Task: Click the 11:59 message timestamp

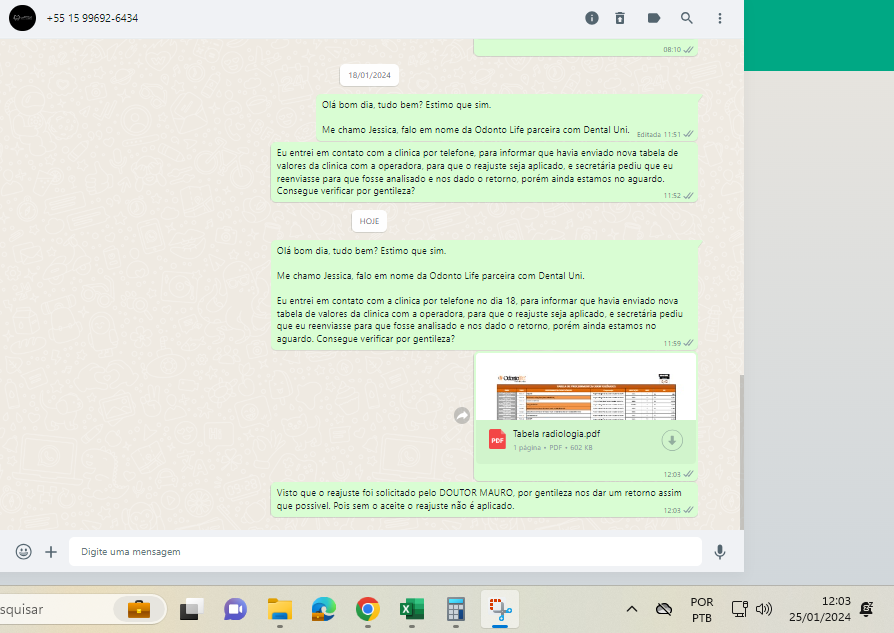Action: pyautogui.click(x=672, y=343)
